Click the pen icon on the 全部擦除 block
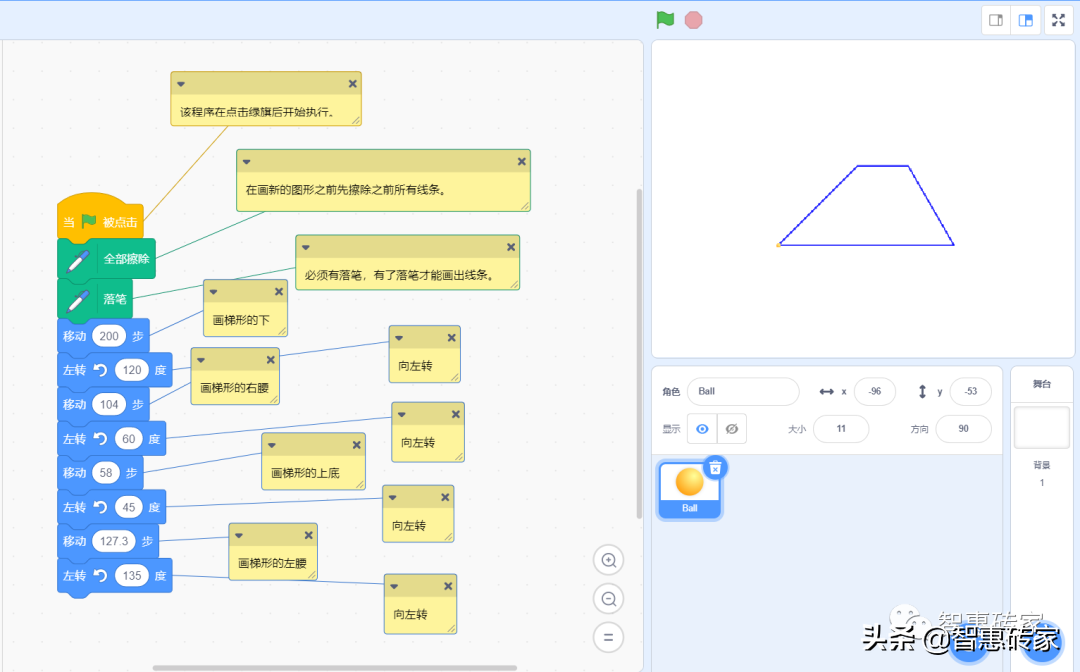 coord(78,260)
